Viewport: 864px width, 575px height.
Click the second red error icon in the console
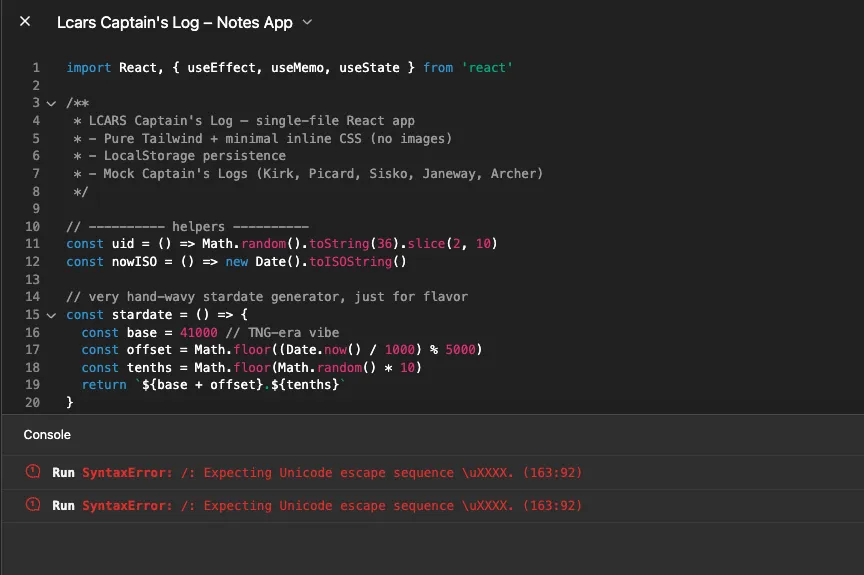pos(33,506)
